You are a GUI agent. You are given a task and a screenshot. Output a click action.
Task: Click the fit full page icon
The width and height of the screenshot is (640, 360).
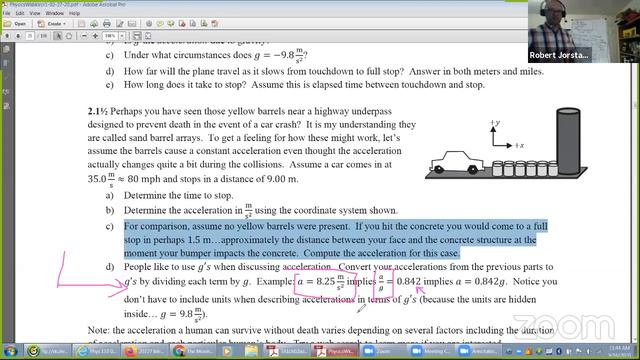(148, 36)
